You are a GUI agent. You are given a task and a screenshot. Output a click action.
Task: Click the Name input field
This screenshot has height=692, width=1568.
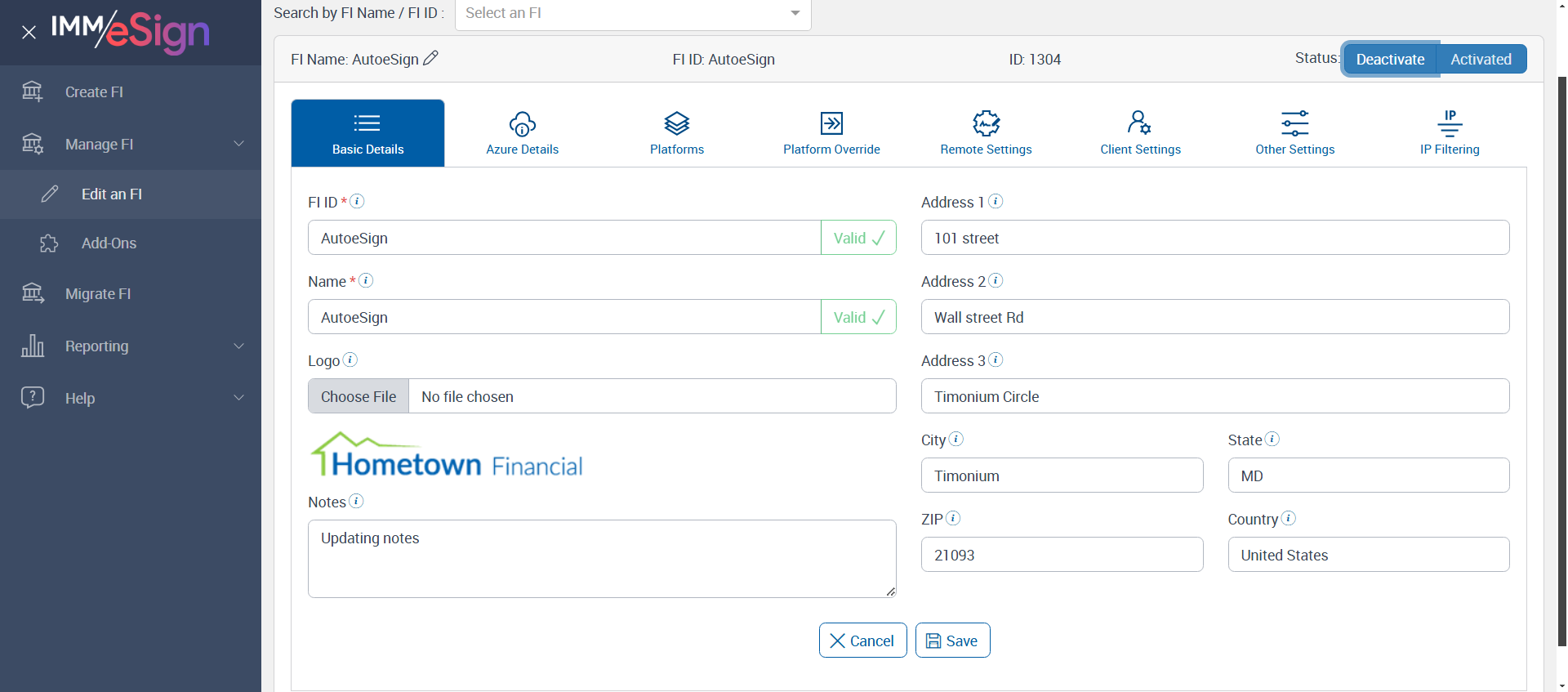tap(564, 317)
